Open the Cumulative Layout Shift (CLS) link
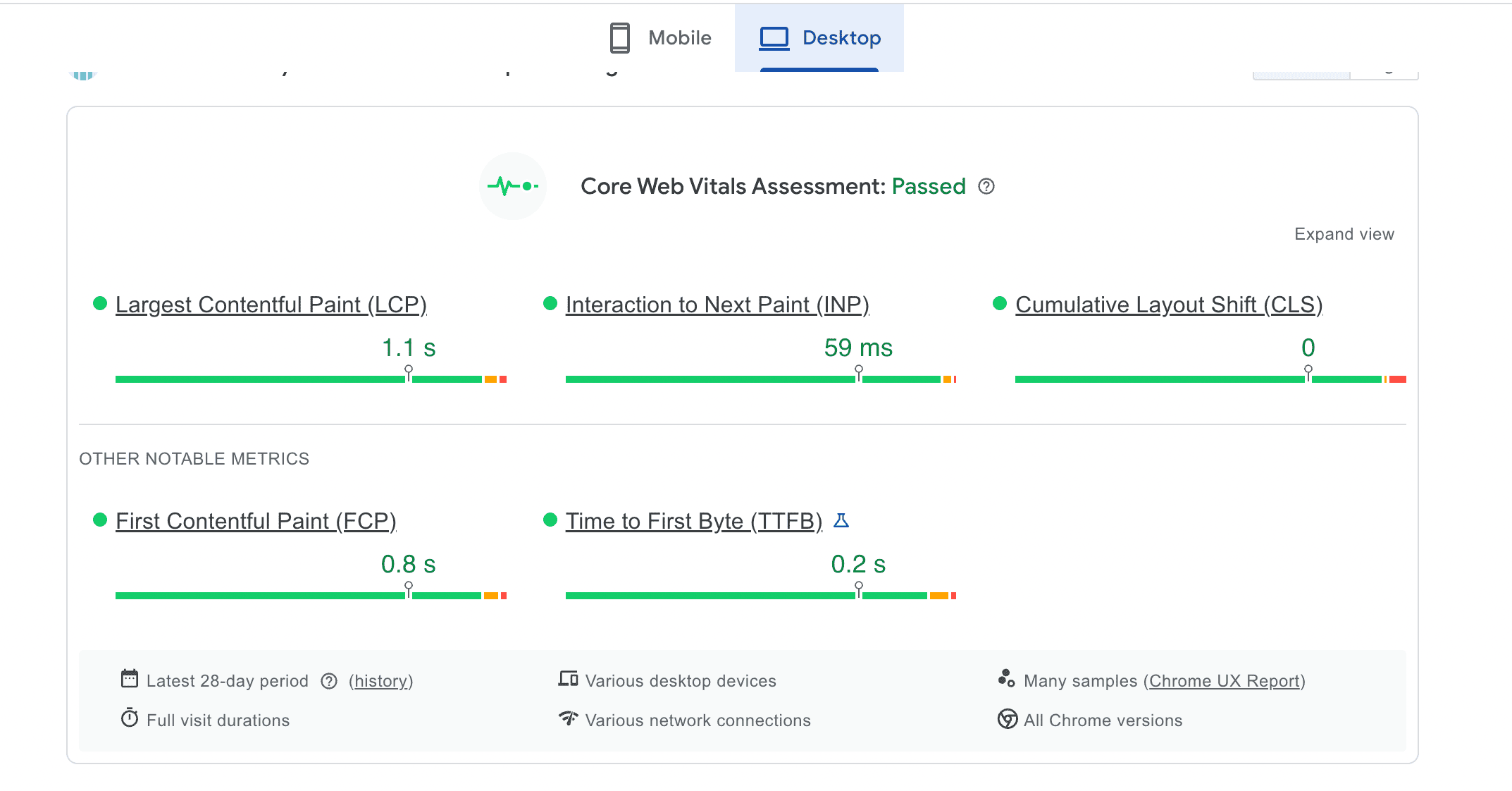 tap(1169, 305)
